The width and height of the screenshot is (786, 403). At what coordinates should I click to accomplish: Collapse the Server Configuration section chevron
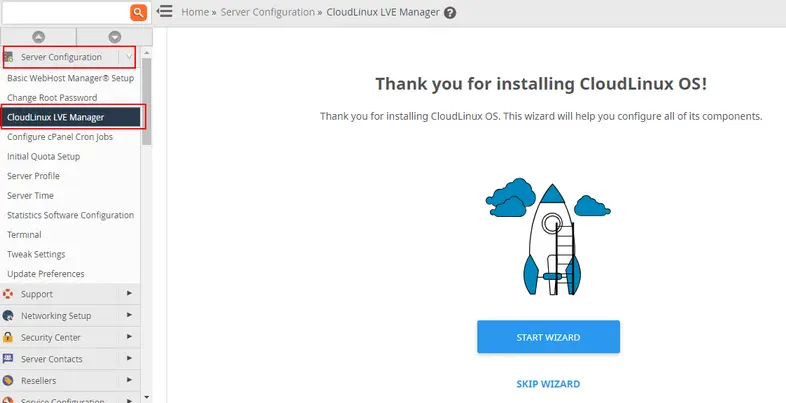129,57
